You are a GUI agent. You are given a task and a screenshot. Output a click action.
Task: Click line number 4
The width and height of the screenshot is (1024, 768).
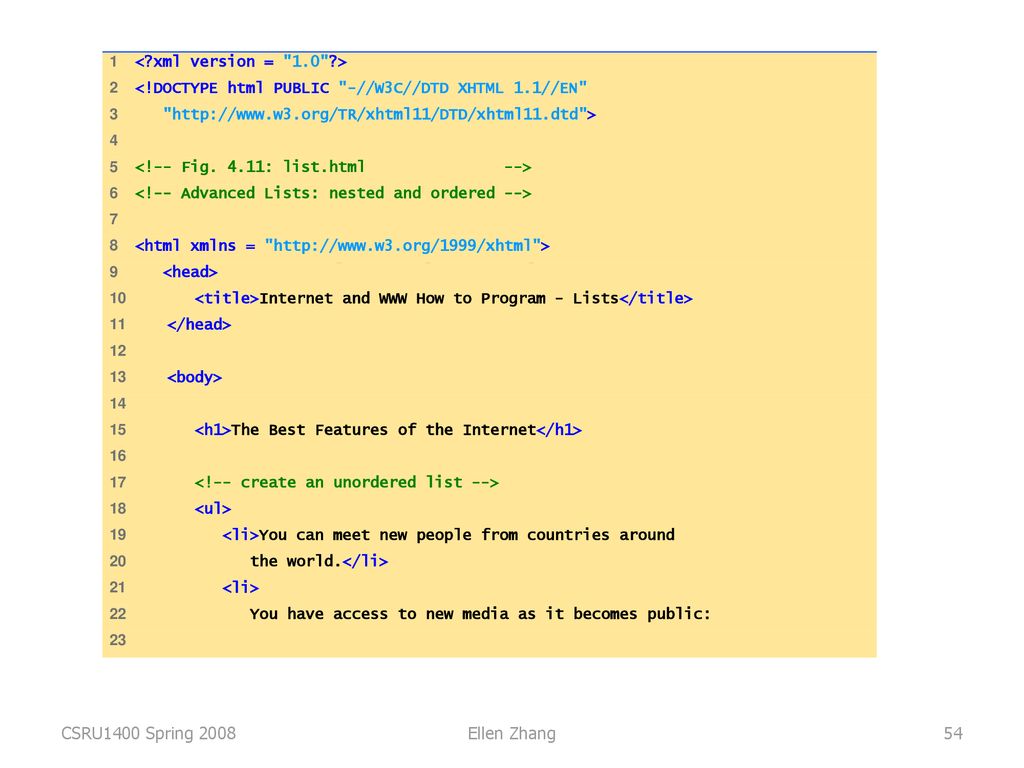point(114,140)
